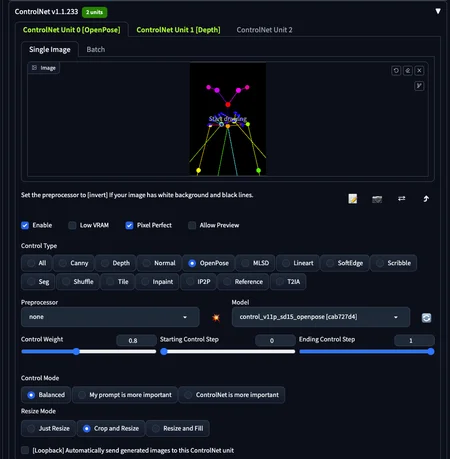Viewport: 450px width, 459px height.
Task: Click the upward arrow send-dimensions icon
Action: [426, 199]
